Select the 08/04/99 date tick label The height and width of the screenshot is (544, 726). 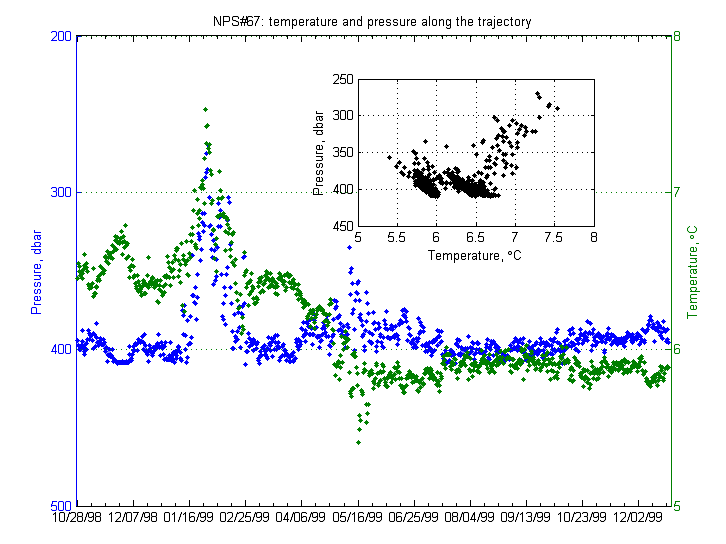pyautogui.click(x=469, y=518)
